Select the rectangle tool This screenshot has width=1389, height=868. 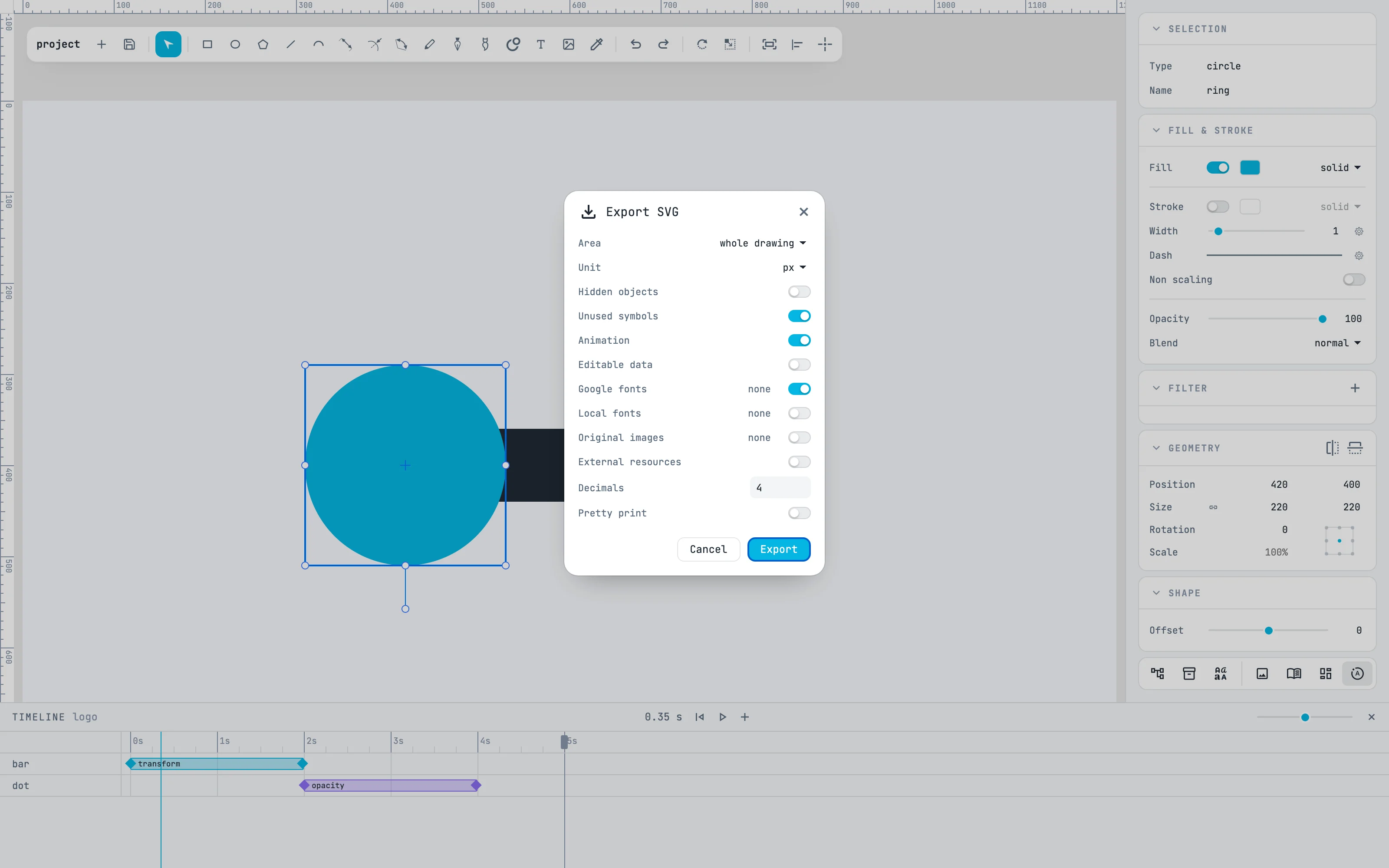[x=207, y=44]
